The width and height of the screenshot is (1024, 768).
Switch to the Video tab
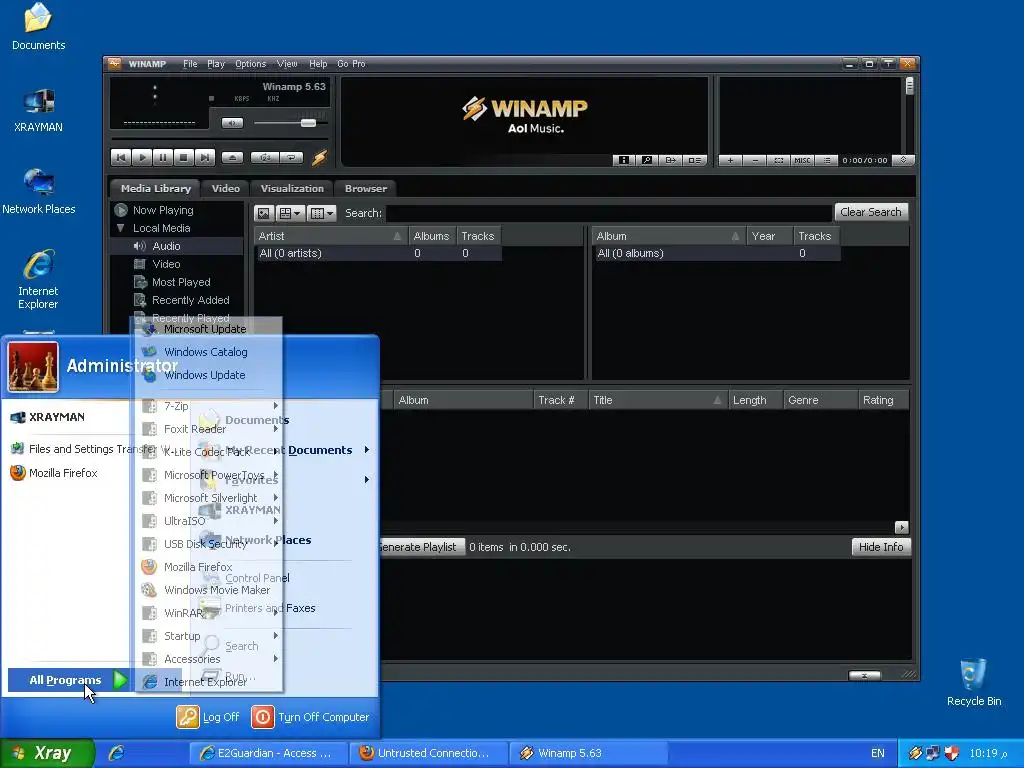(x=226, y=188)
